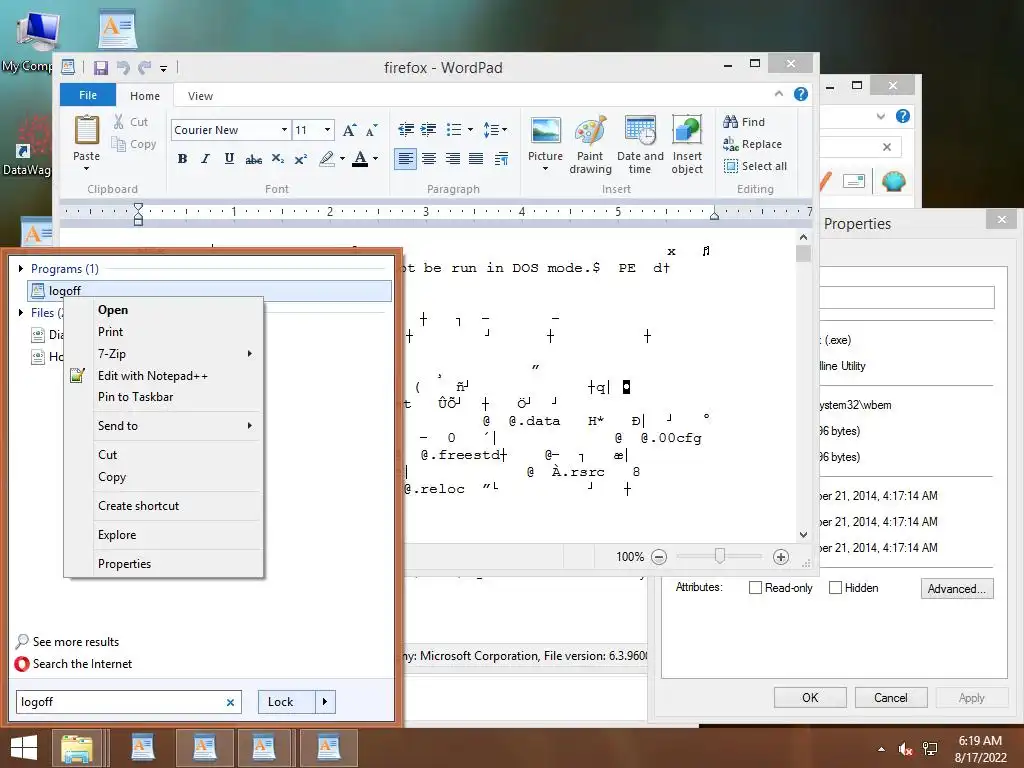Toggle Underline formatting
The image size is (1024, 768).
pyautogui.click(x=229, y=159)
